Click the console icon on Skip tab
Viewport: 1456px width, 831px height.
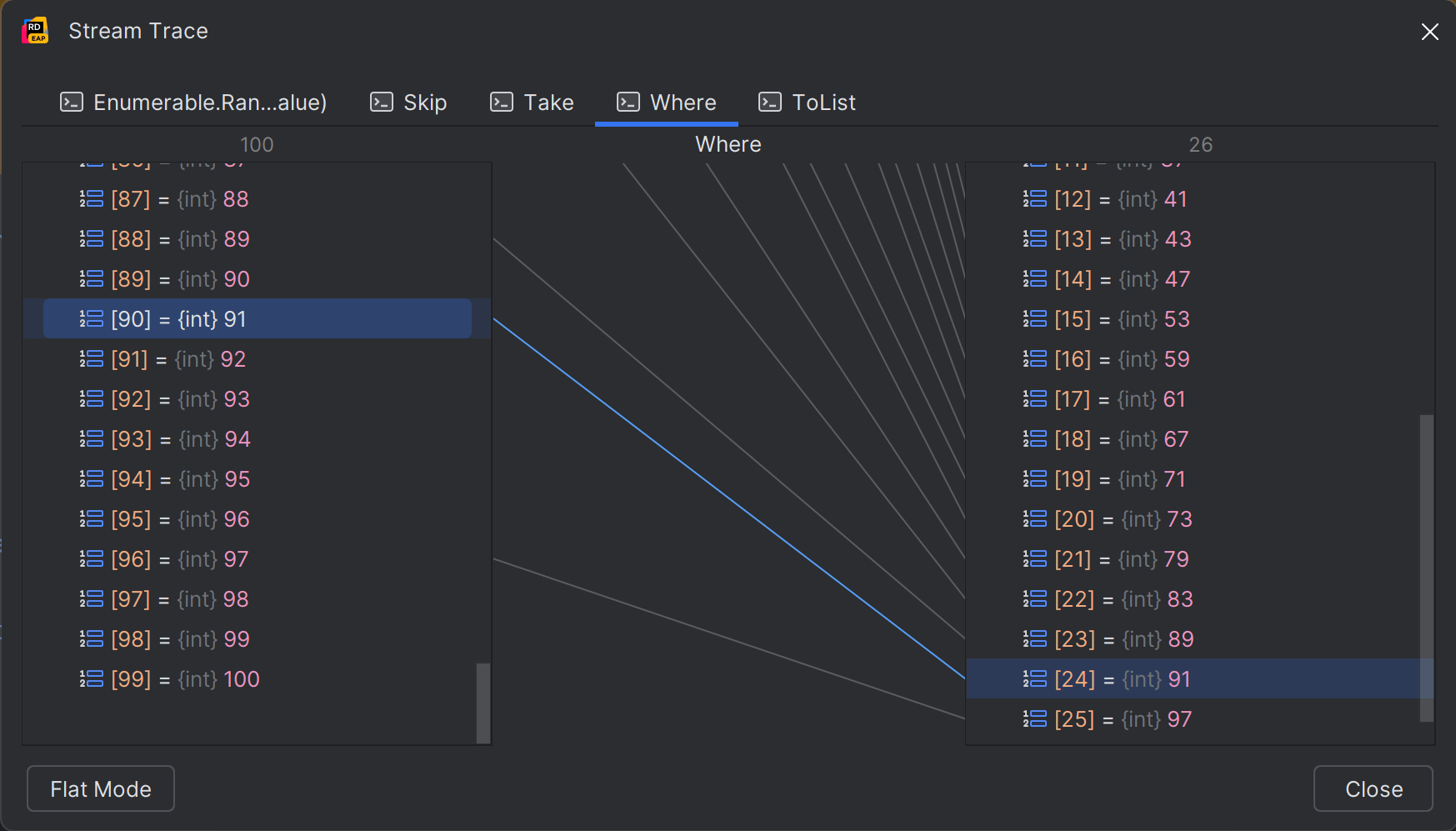(x=382, y=103)
